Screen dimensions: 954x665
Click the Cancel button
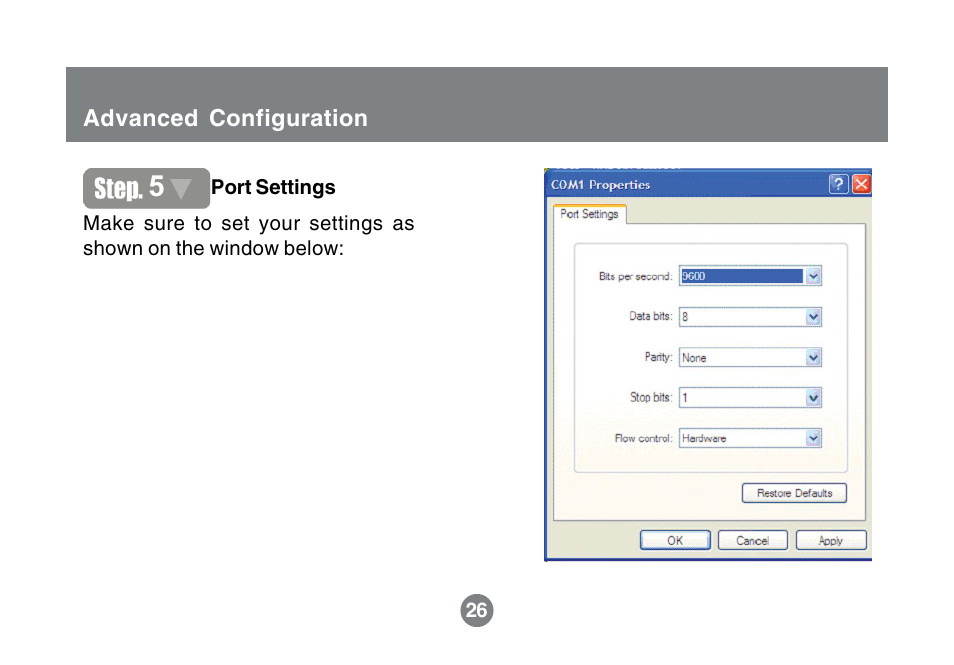(753, 540)
